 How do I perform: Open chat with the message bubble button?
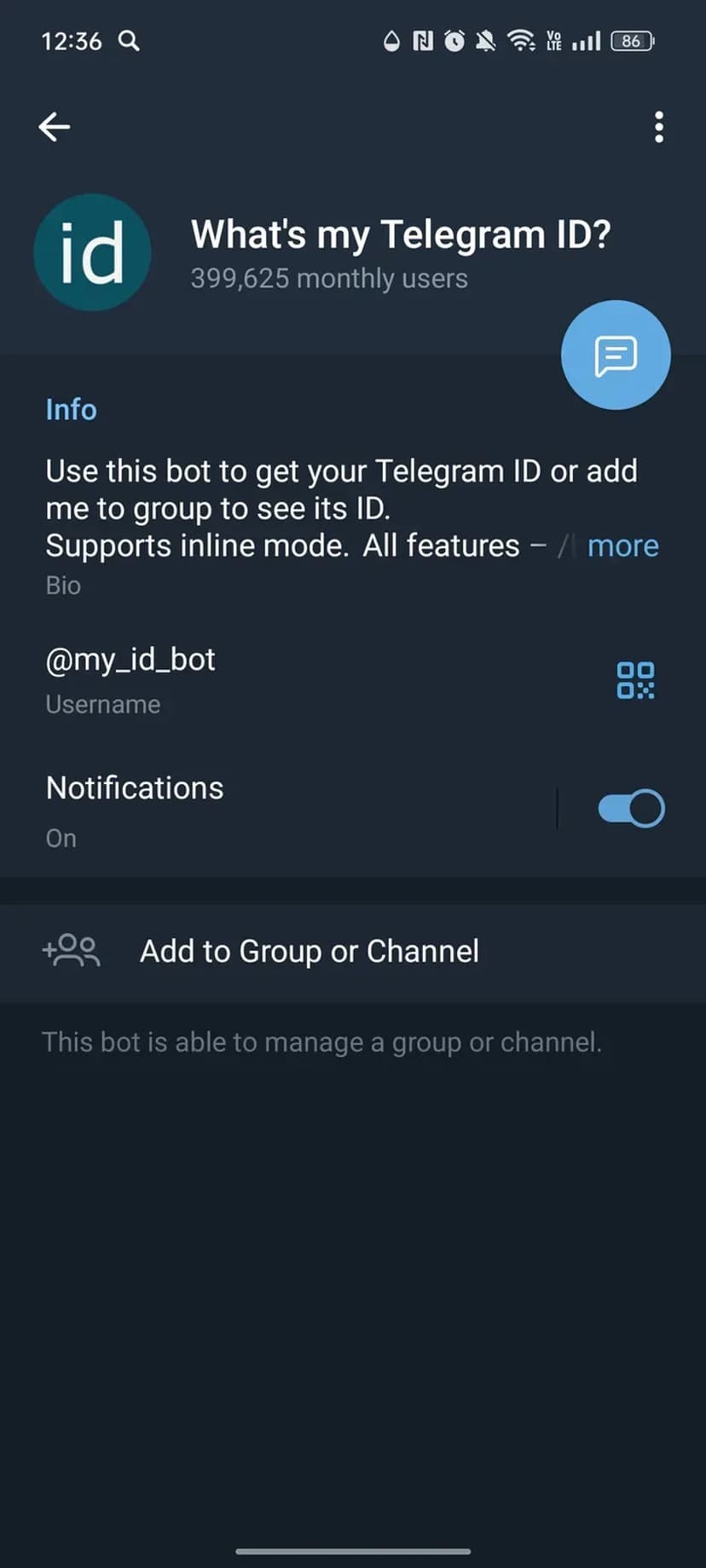tap(616, 355)
